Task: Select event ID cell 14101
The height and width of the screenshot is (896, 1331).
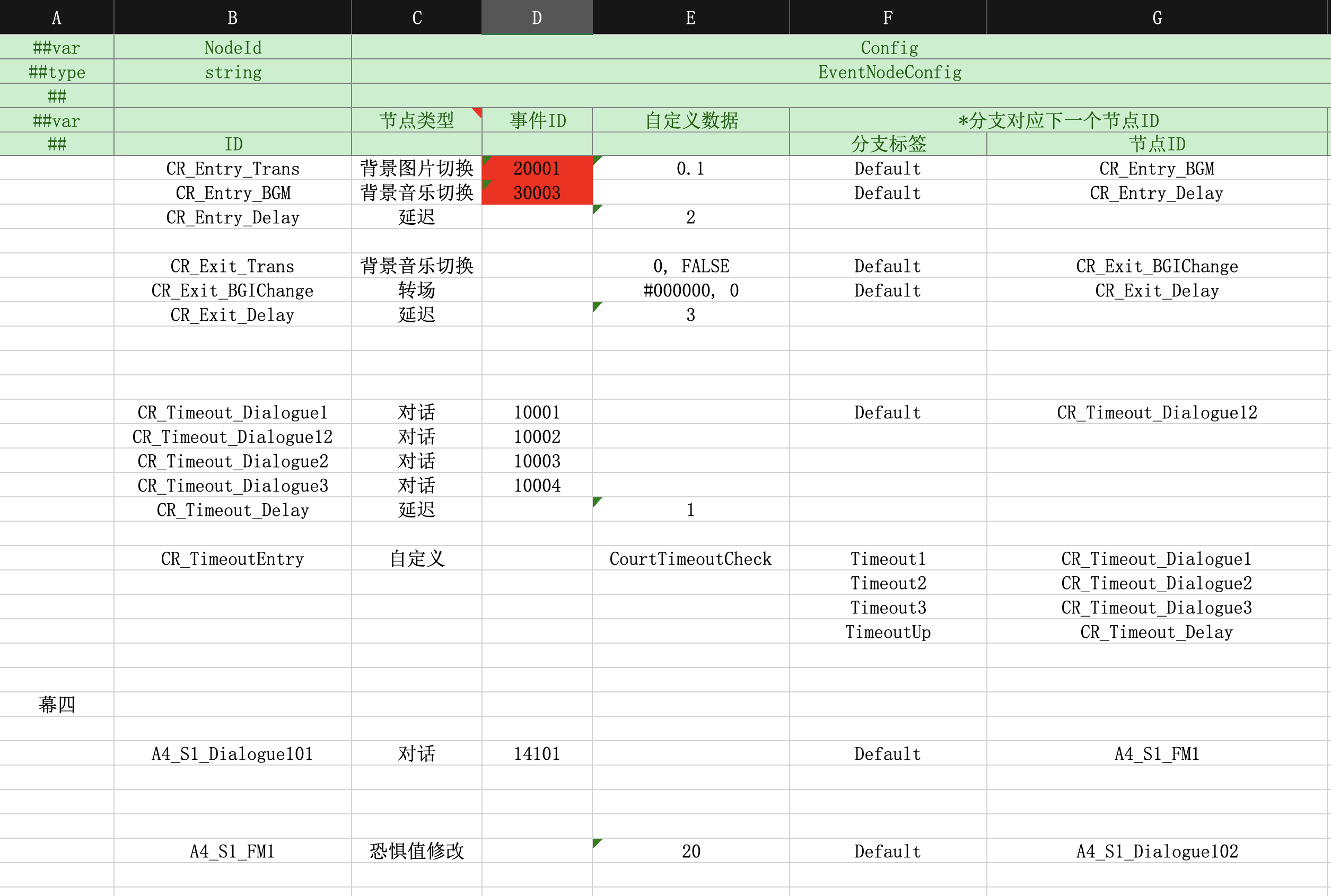Action: 537,754
